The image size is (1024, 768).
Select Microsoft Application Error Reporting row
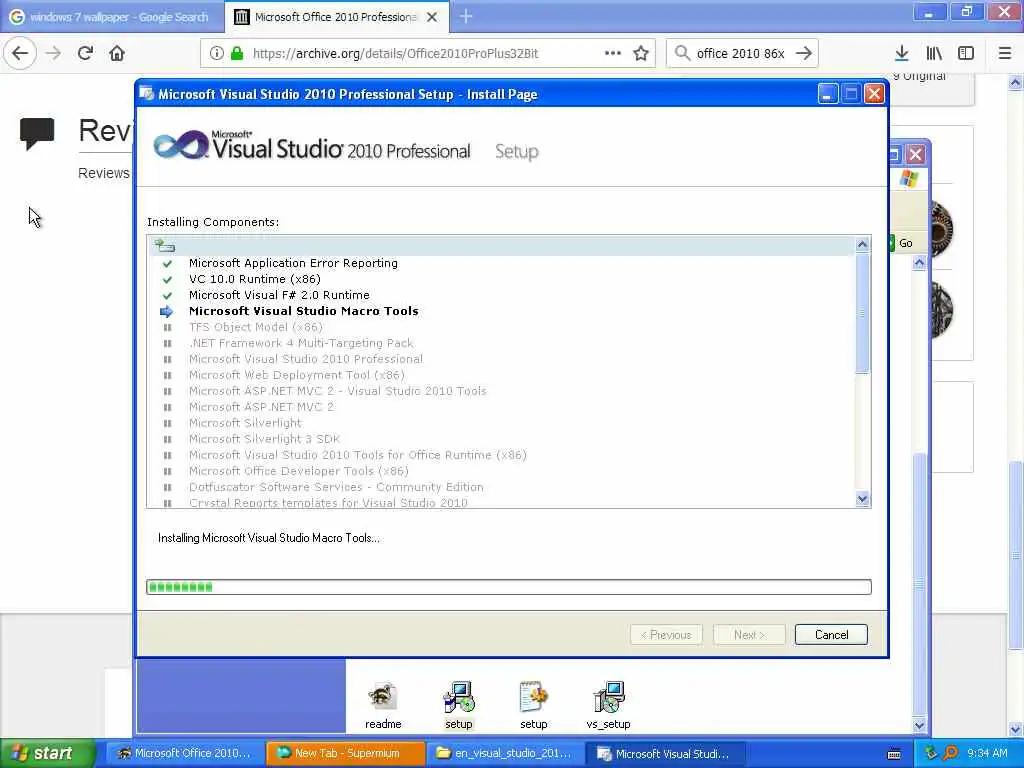(x=293, y=263)
